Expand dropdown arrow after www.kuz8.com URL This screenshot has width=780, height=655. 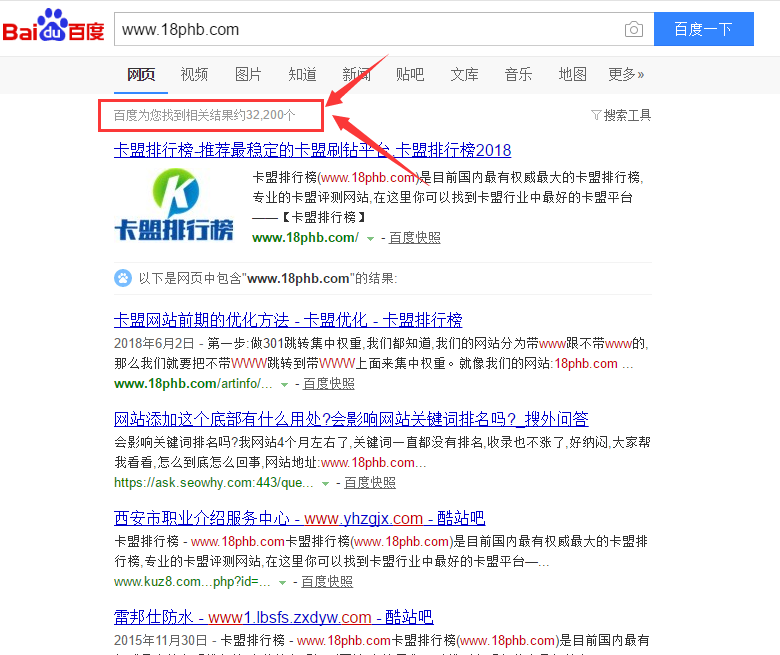(283, 582)
